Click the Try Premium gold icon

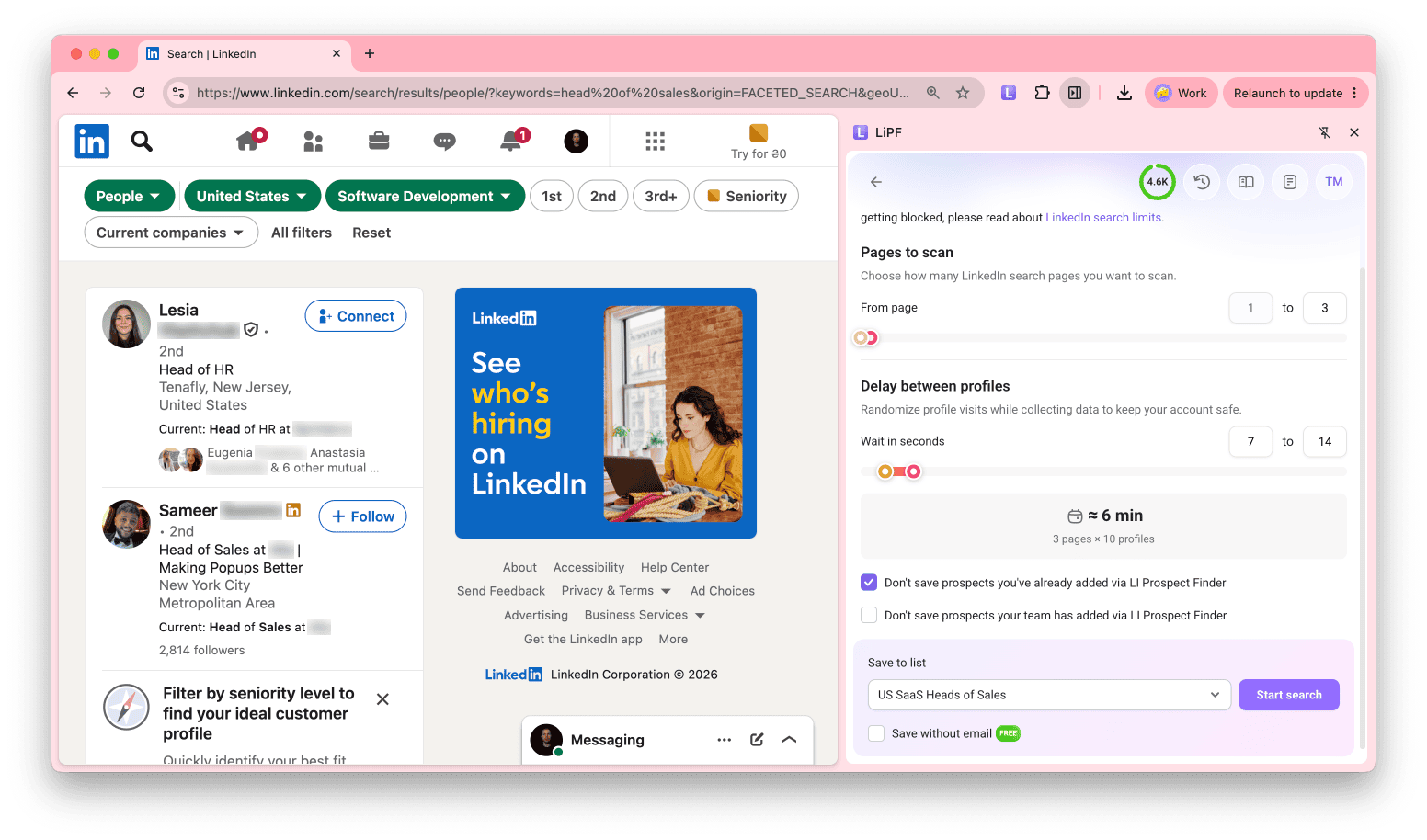(759, 133)
